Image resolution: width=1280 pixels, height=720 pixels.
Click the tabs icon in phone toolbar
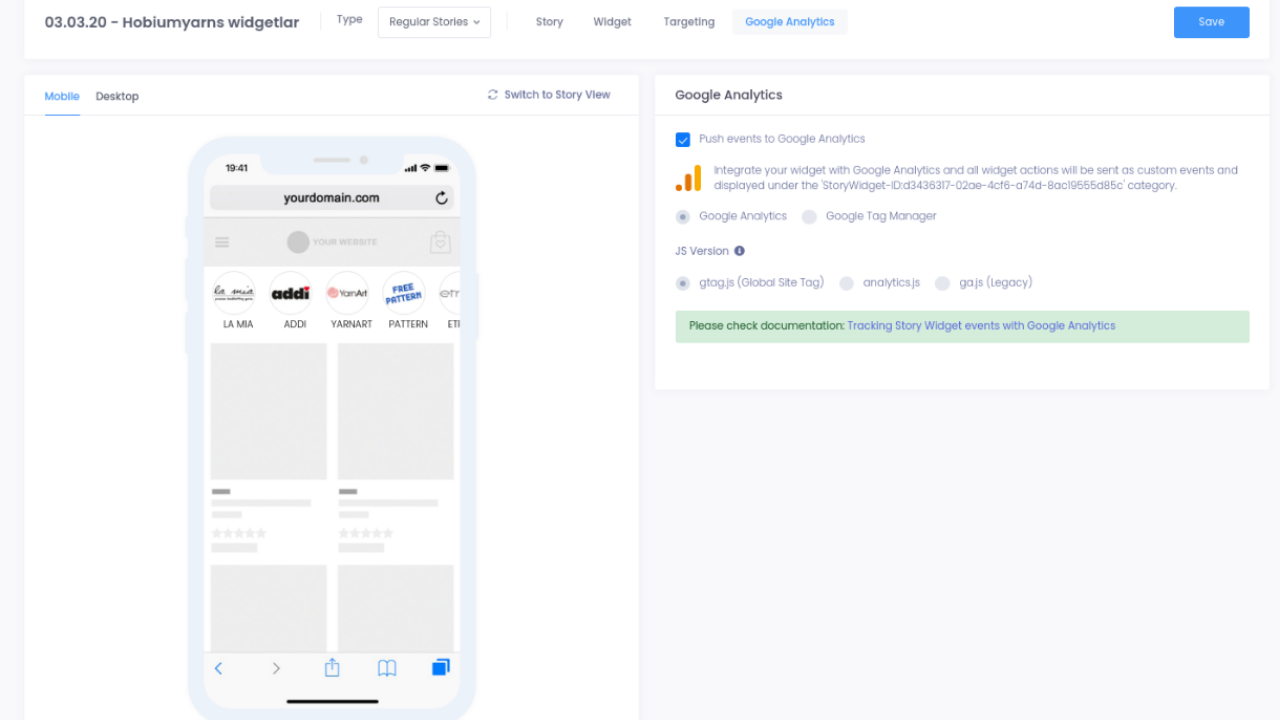tap(440, 667)
